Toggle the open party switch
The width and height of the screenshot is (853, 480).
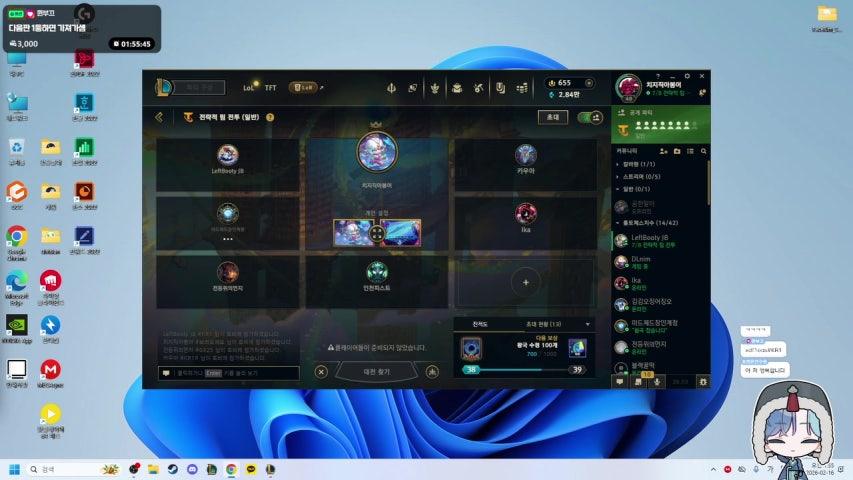(x=588, y=117)
